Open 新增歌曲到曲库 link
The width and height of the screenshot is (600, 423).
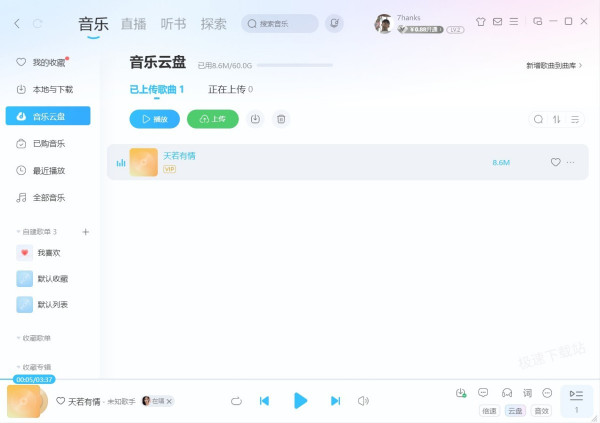point(554,65)
